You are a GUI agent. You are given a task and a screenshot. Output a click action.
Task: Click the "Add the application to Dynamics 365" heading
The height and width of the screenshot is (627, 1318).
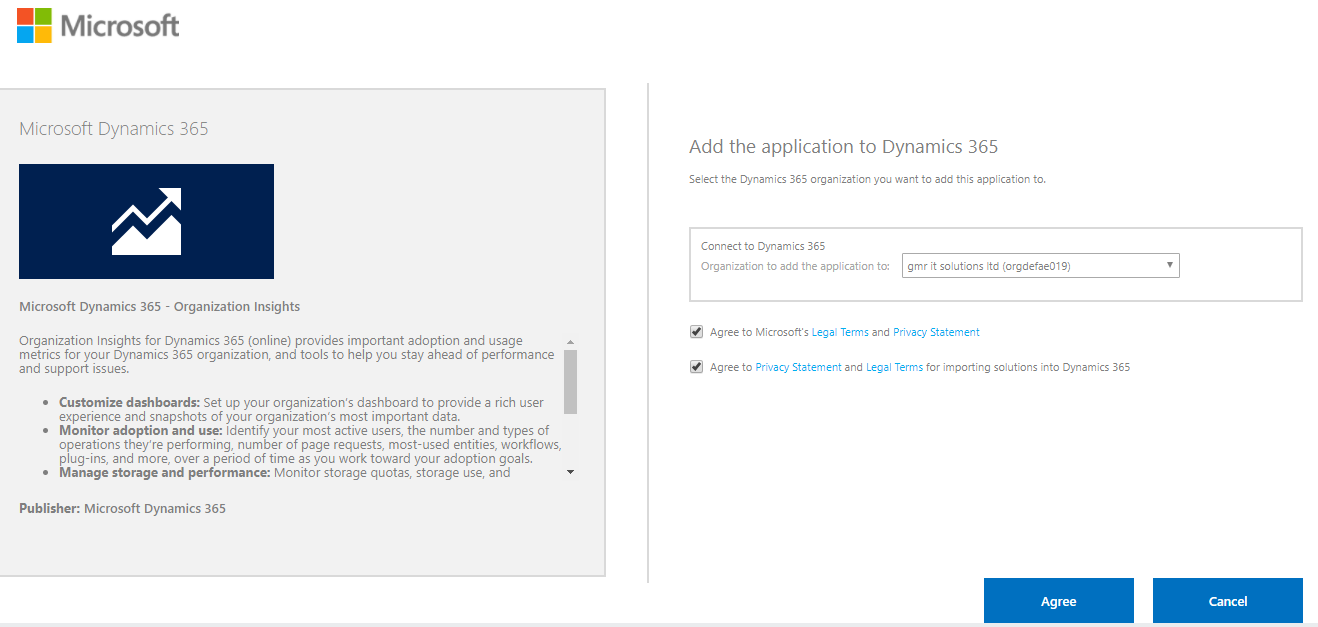(x=843, y=147)
